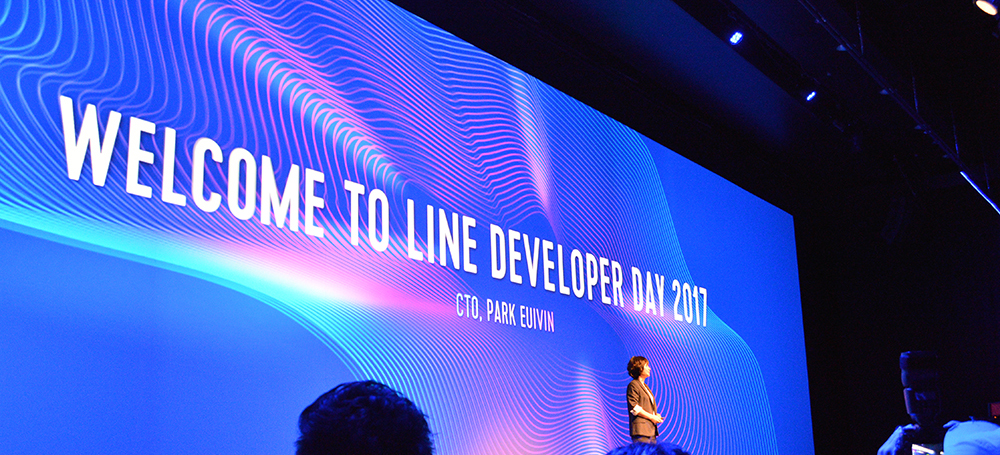Click the presenter standing on stage
This screenshot has height=455, width=1000.
coord(641,398)
